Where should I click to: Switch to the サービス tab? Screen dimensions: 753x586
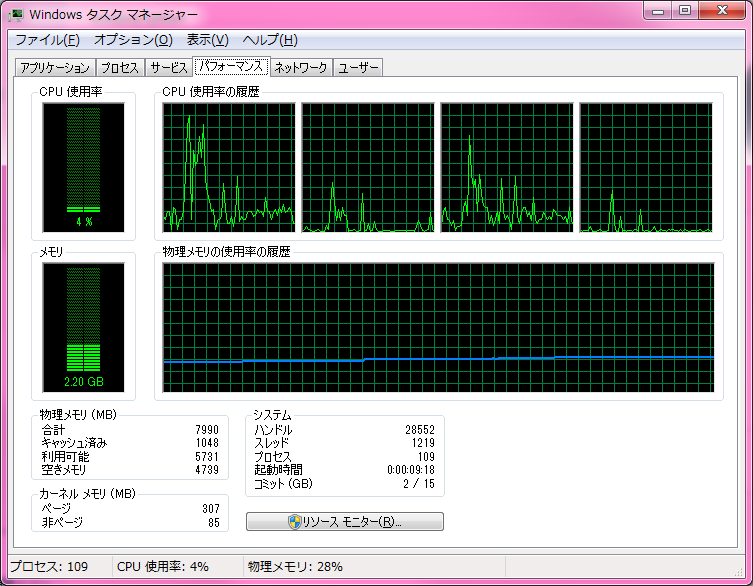pos(168,68)
